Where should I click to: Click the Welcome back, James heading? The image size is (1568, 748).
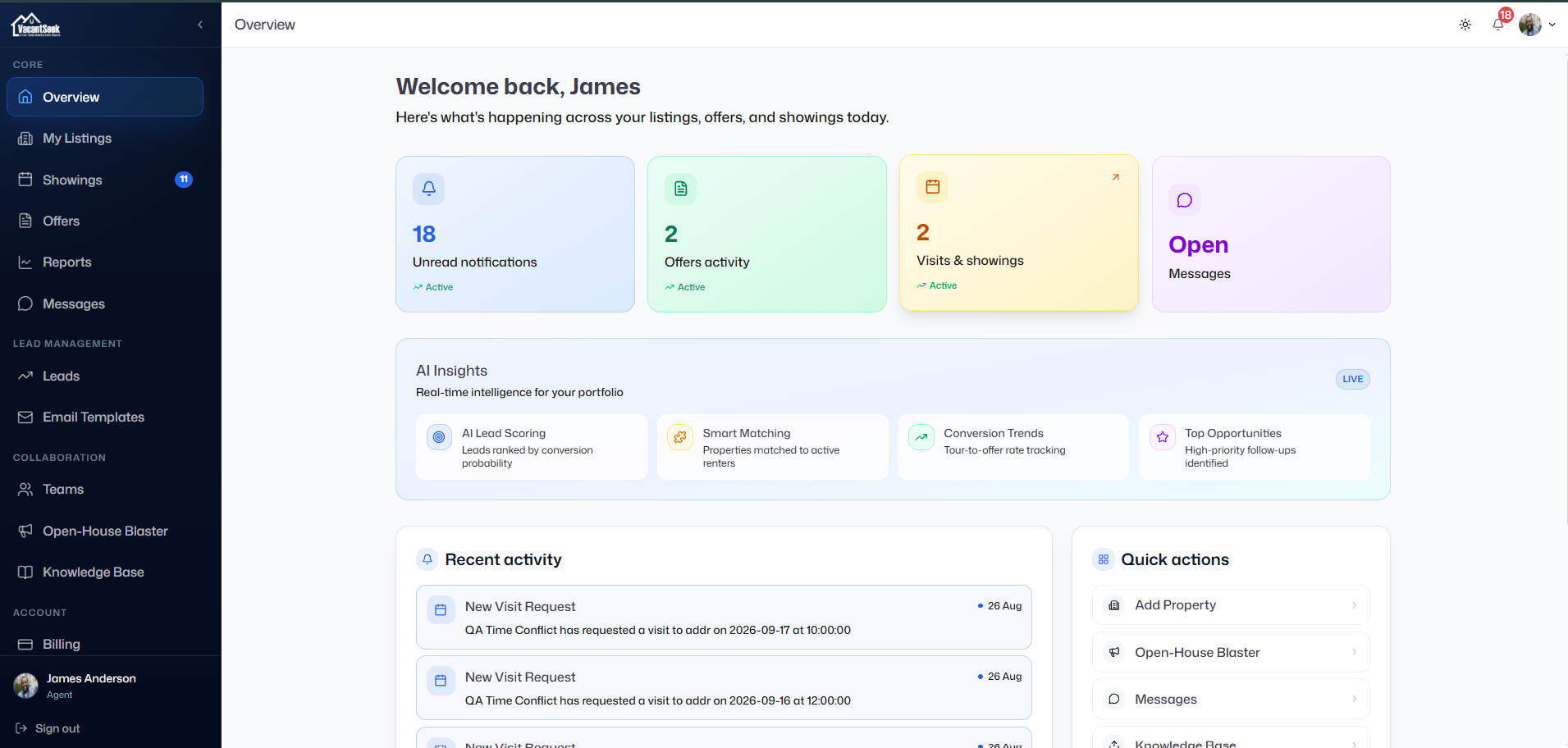pyautogui.click(x=519, y=86)
